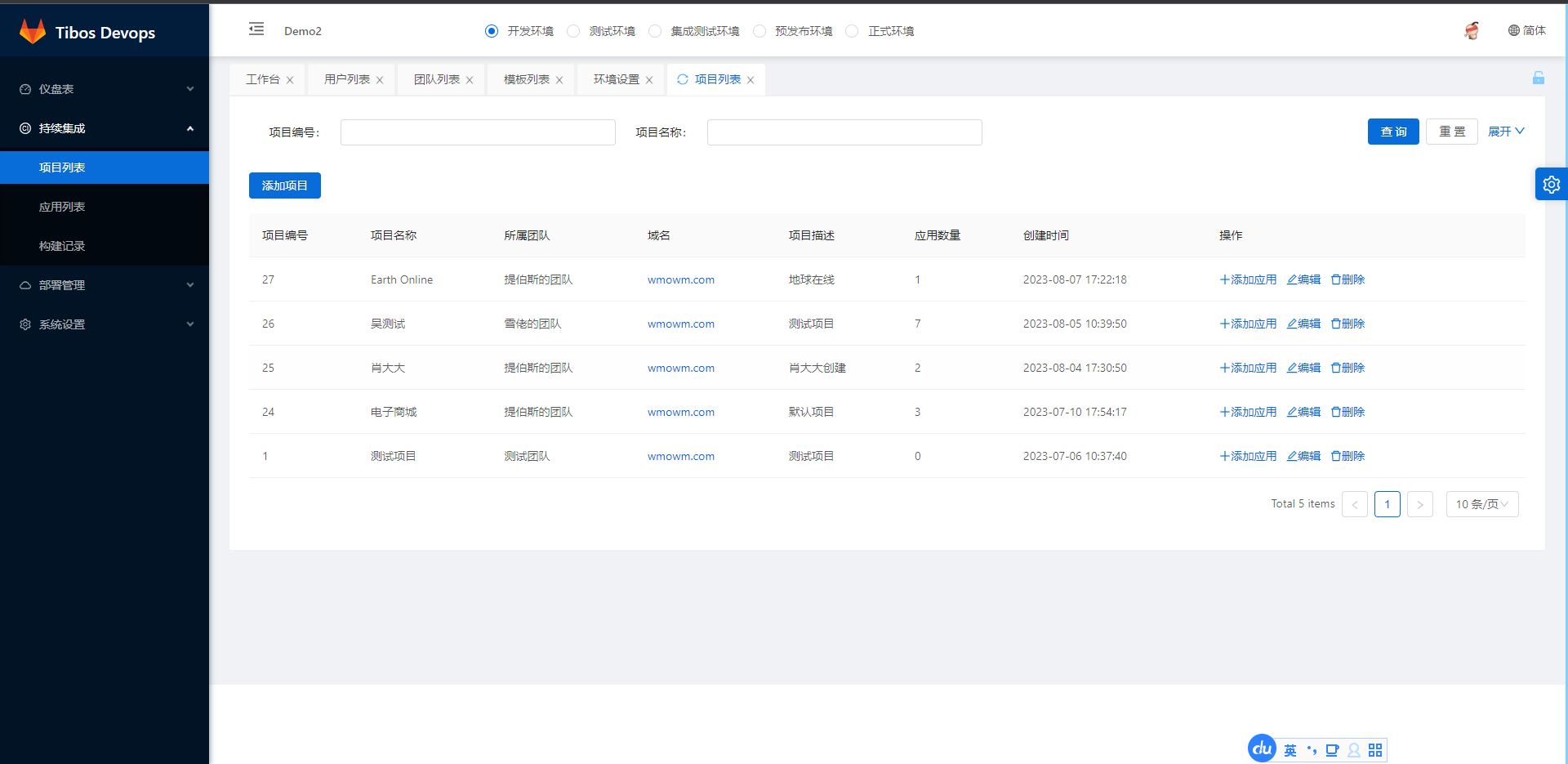Expand more search filters with 展开
Viewport: 1568px width, 764px height.
tap(1506, 132)
